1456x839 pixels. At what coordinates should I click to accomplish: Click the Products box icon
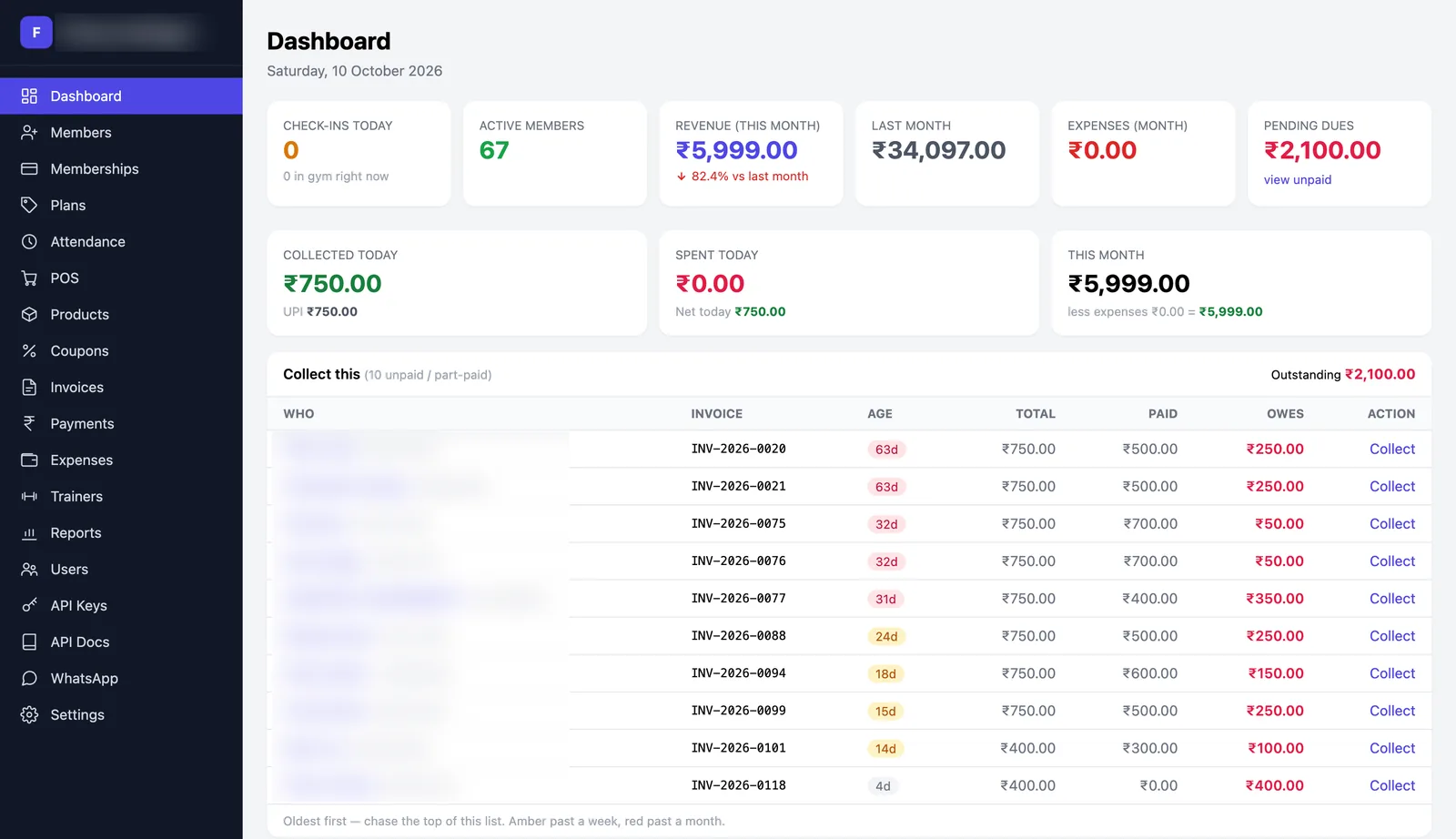[x=29, y=314]
